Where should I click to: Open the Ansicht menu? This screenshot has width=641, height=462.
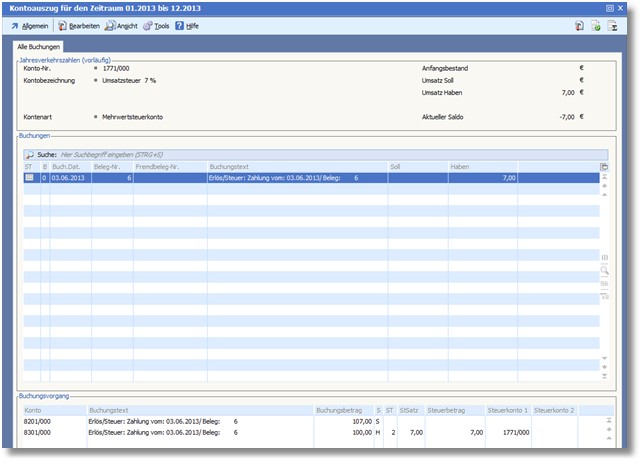[x=126, y=25]
